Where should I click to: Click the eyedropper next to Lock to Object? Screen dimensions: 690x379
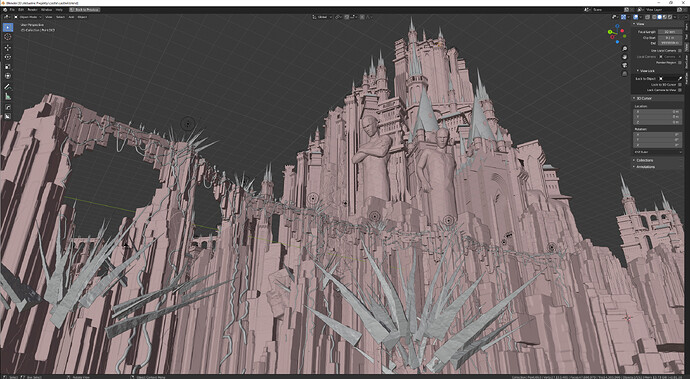coord(680,79)
